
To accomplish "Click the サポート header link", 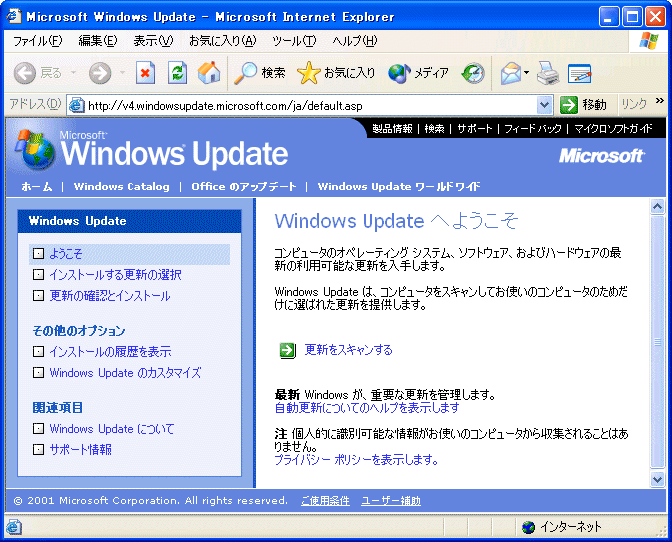I will (474, 129).
